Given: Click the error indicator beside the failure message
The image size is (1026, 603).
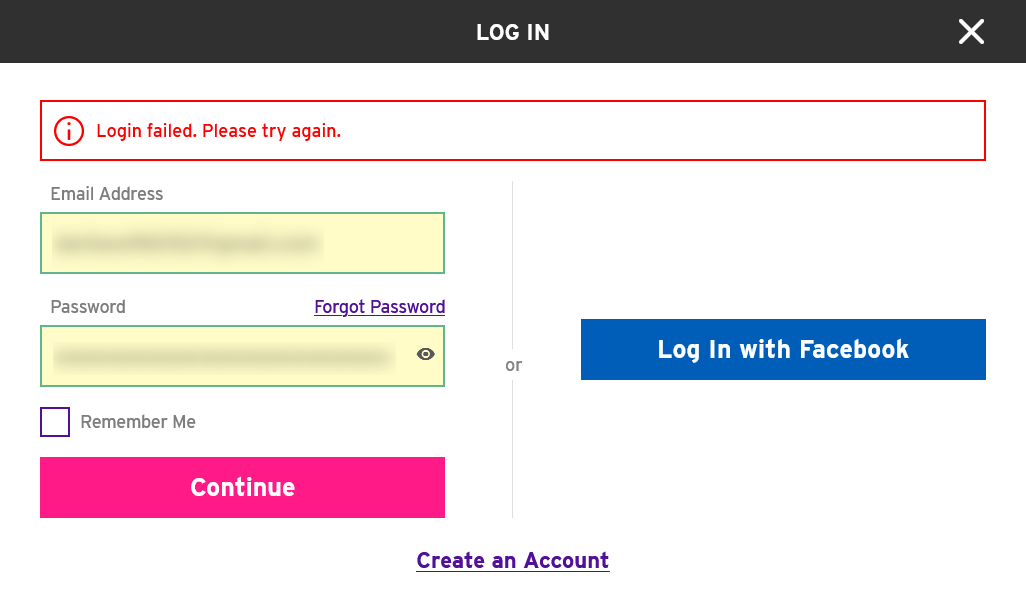Looking at the screenshot, I should [x=68, y=130].
